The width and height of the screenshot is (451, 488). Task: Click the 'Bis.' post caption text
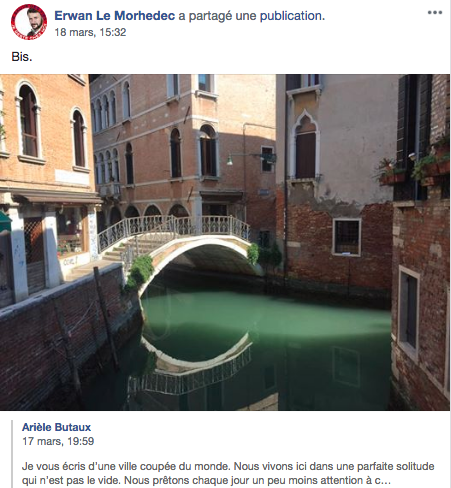coord(22,57)
